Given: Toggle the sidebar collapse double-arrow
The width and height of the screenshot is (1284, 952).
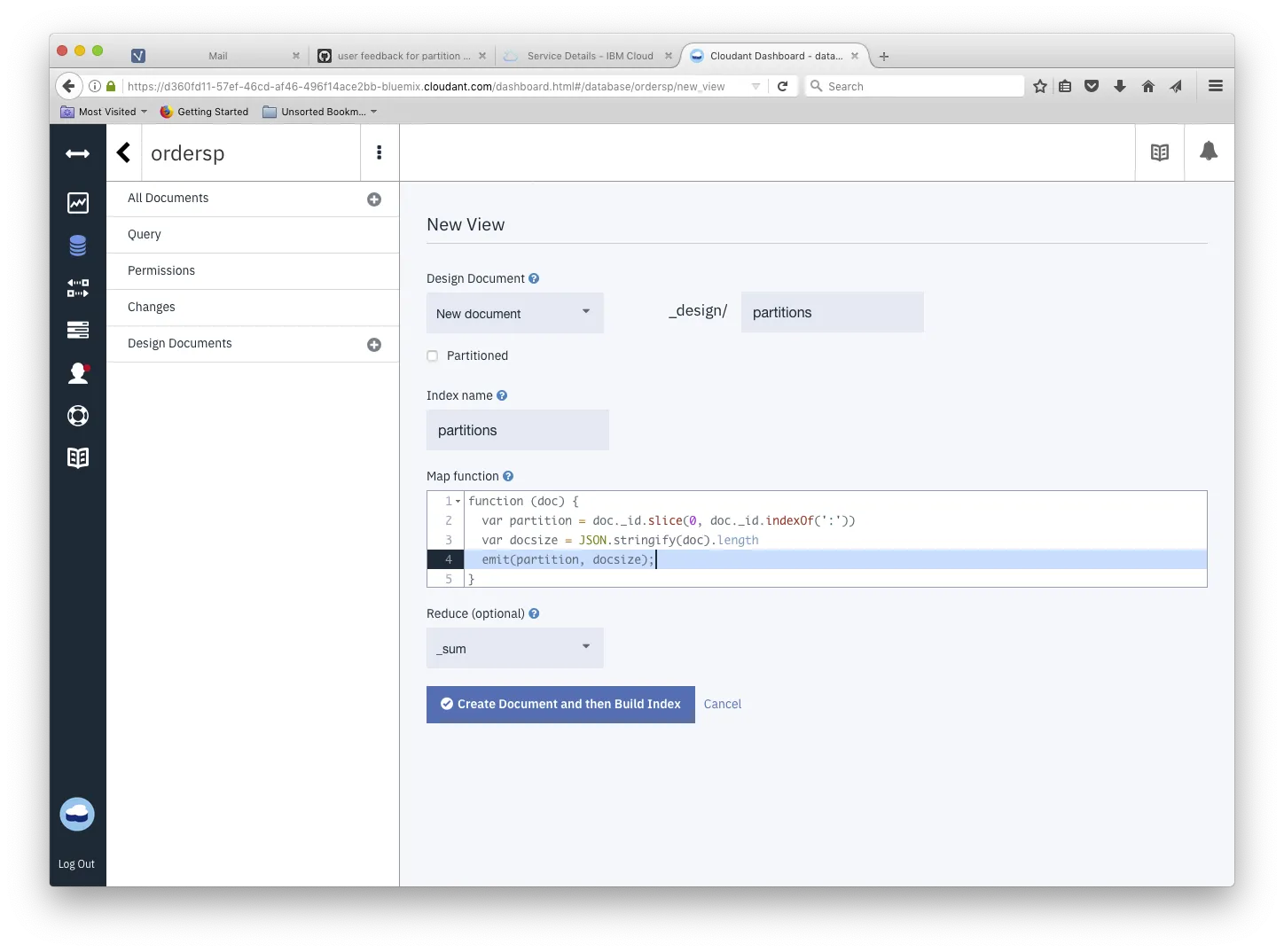Looking at the screenshot, I should pos(78,154).
